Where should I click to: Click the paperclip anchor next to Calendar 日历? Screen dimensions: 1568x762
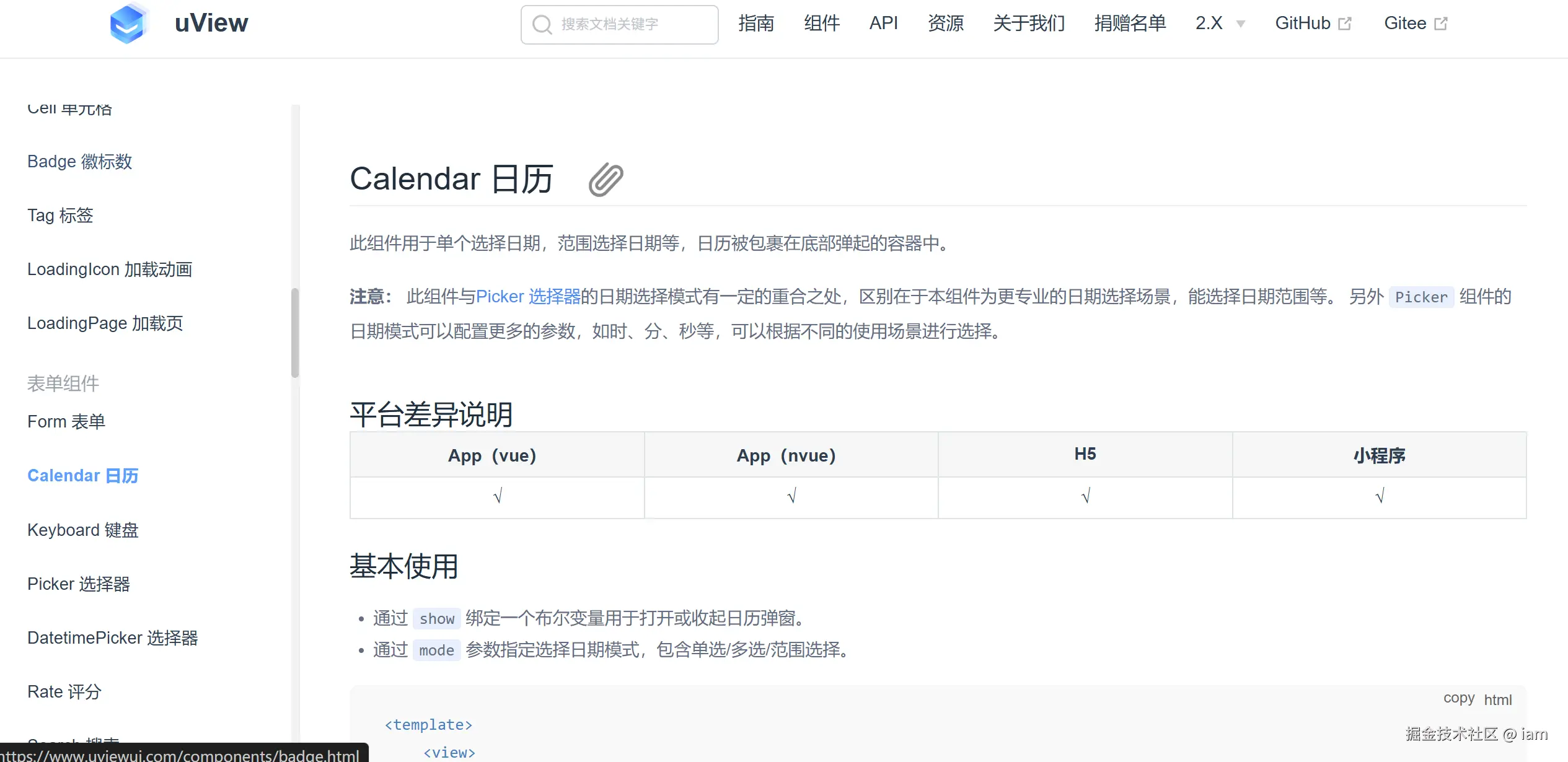tap(606, 180)
